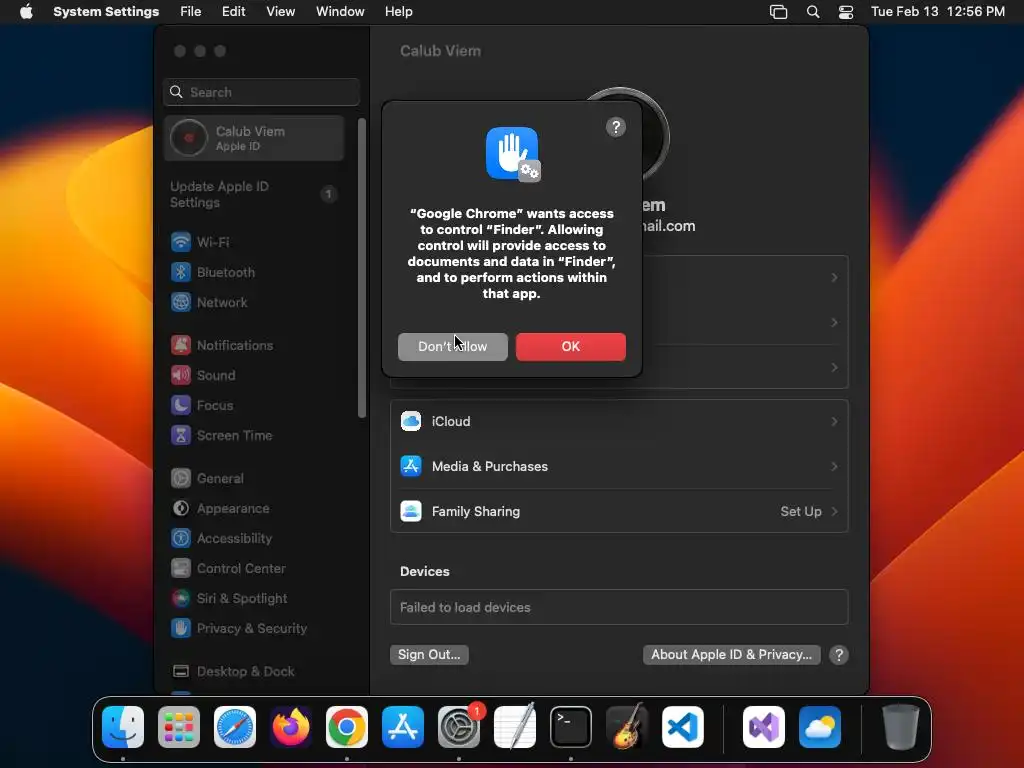Open System Settings Dock icon with badge

(x=459, y=727)
